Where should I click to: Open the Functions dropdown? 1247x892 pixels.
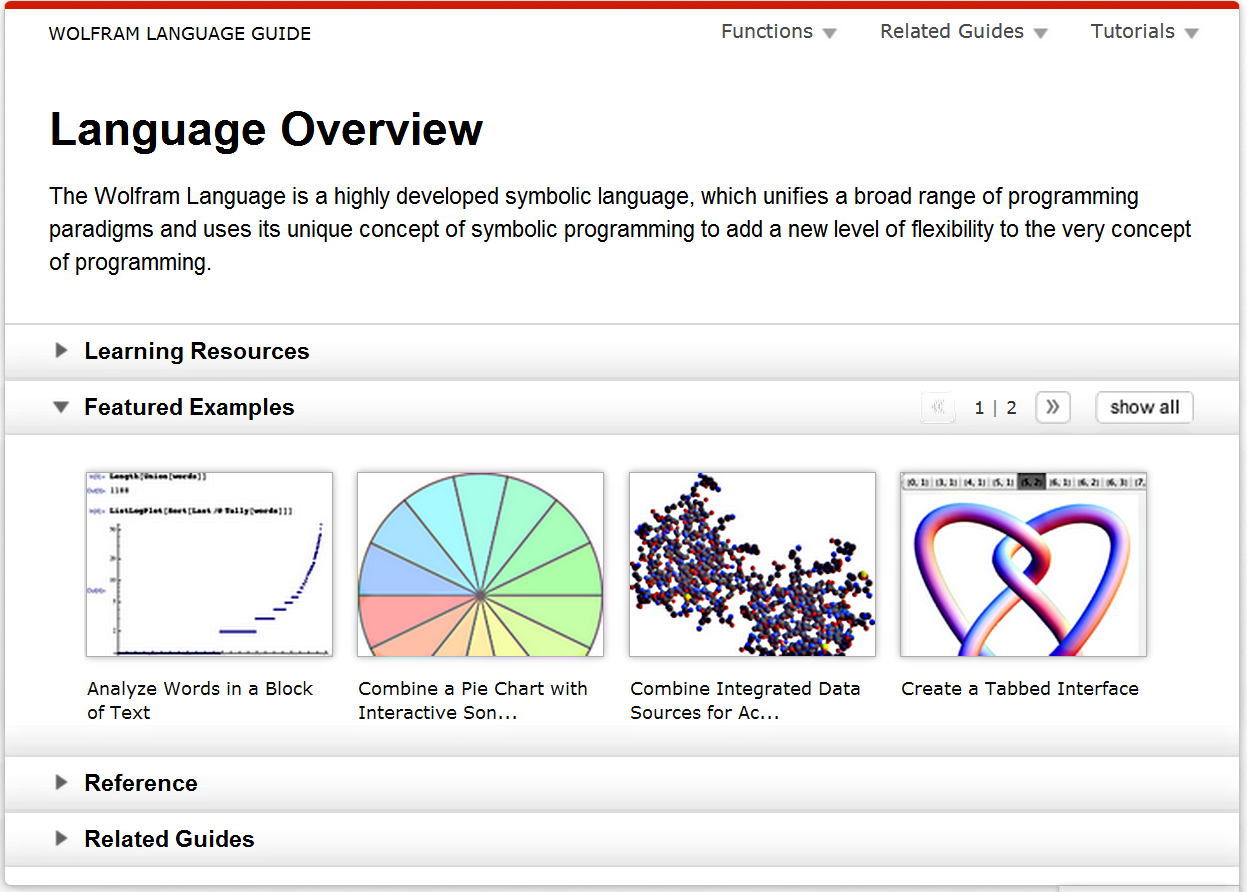(x=779, y=31)
